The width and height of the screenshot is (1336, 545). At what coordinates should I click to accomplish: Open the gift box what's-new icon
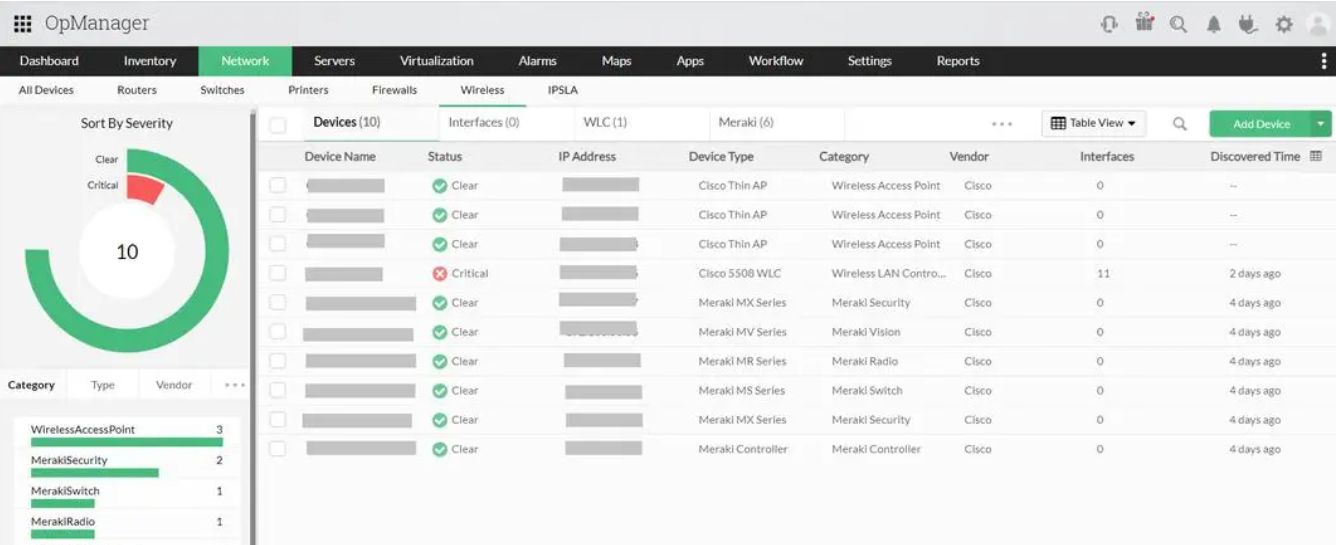pos(1144,23)
